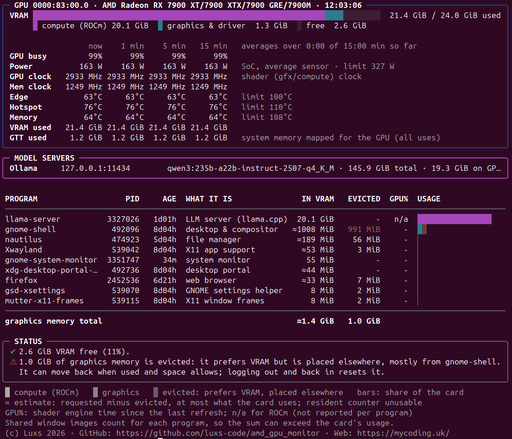Click the PID column header
512x439 pixels.
[x=132, y=199]
